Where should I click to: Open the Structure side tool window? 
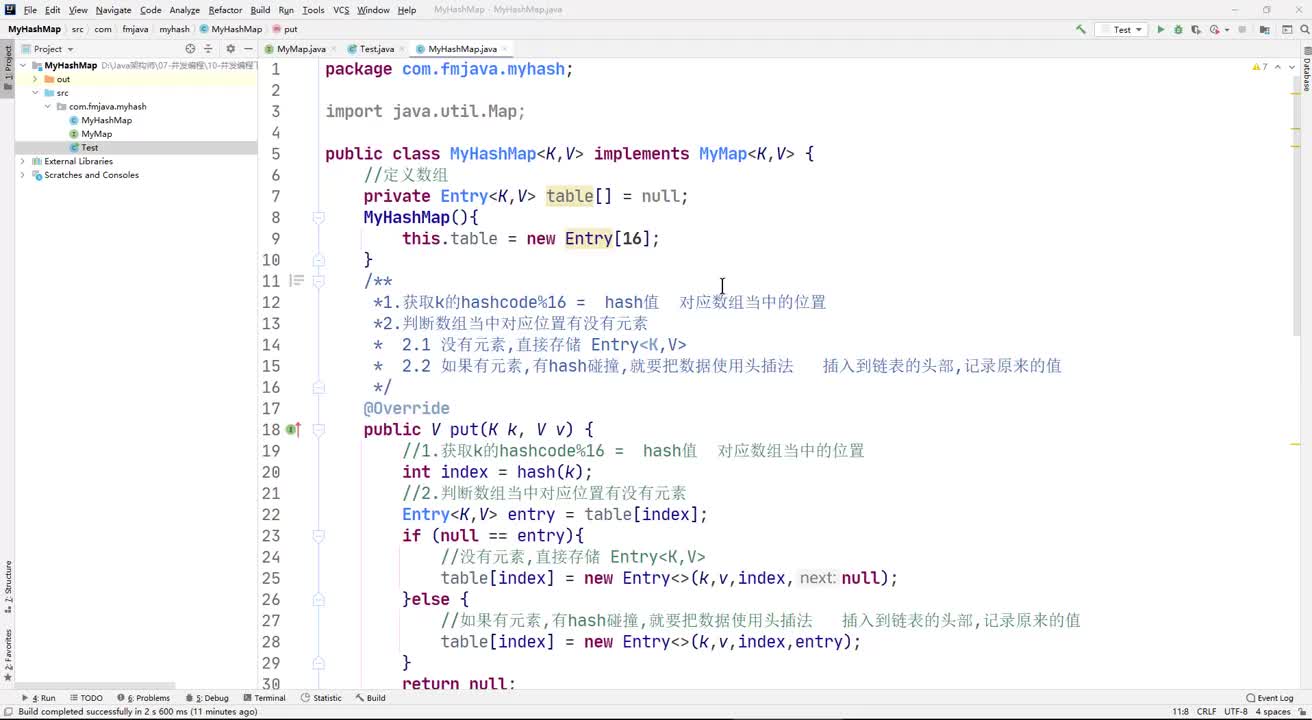7,587
